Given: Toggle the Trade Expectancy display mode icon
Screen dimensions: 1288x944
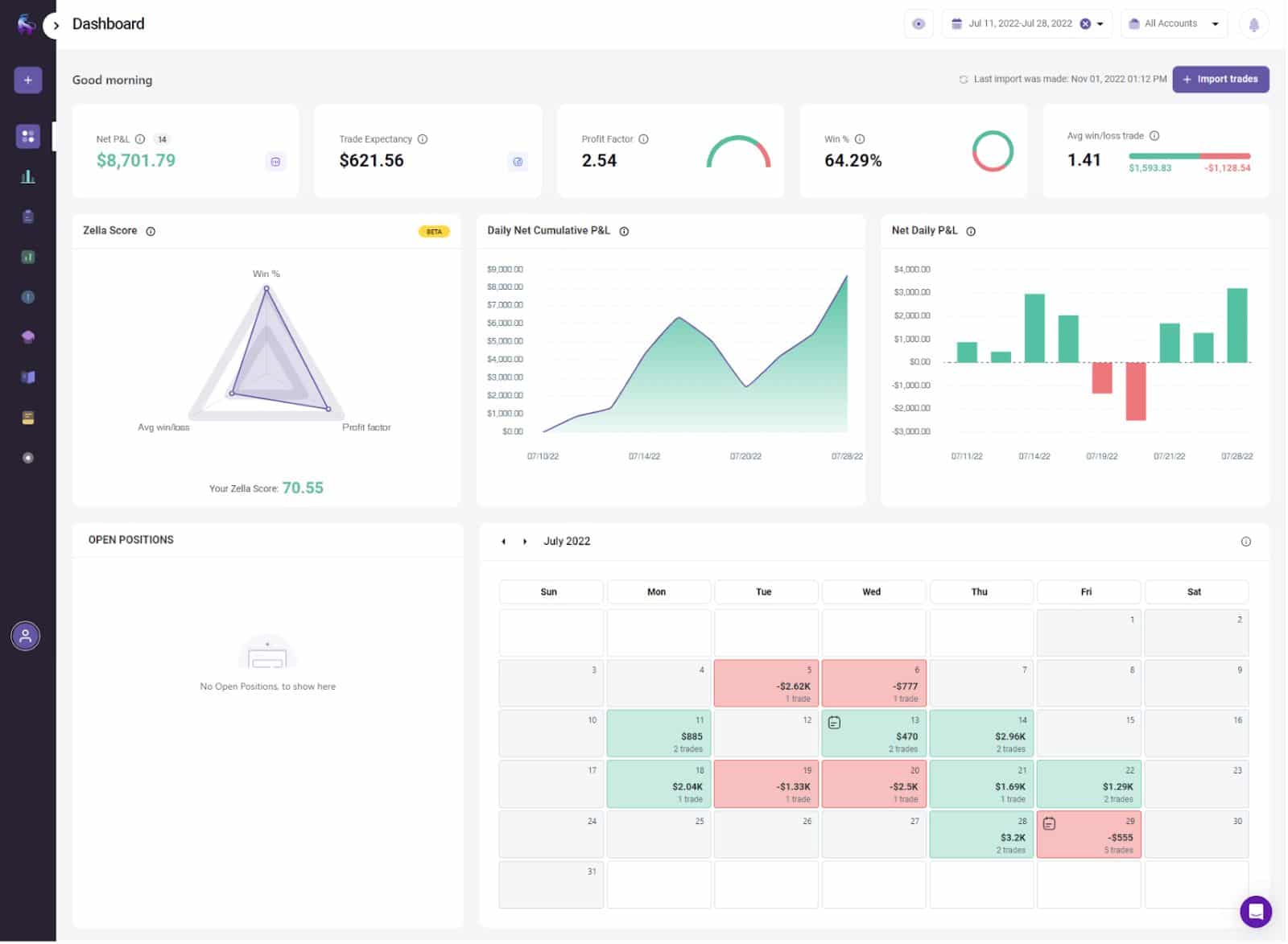Looking at the screenshot, I should pyautogui.click(x=518, y=163).
